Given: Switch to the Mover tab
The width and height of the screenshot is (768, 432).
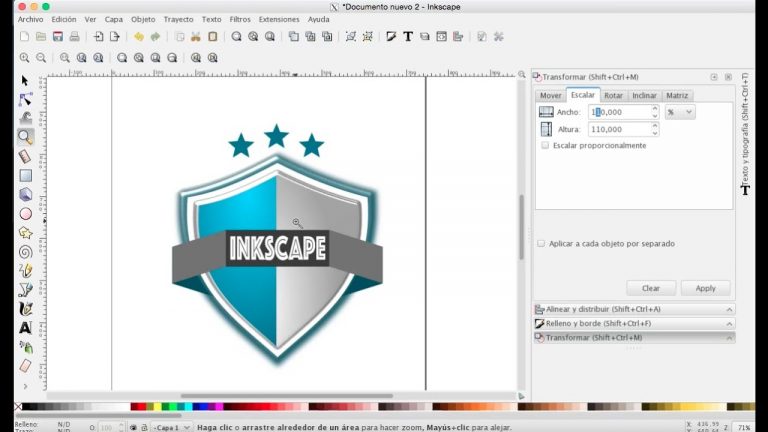Looking at the screenshot, I should [551, 96].
